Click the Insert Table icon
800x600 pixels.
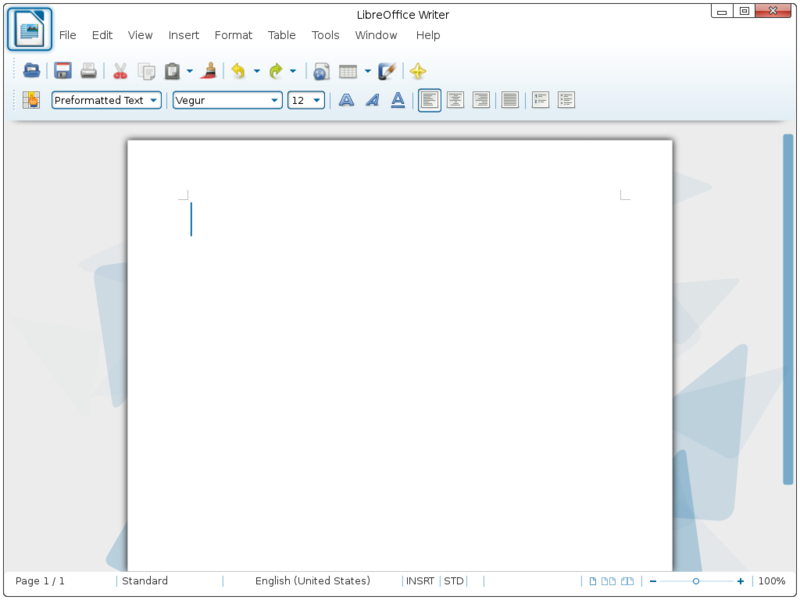click(348, 71)
